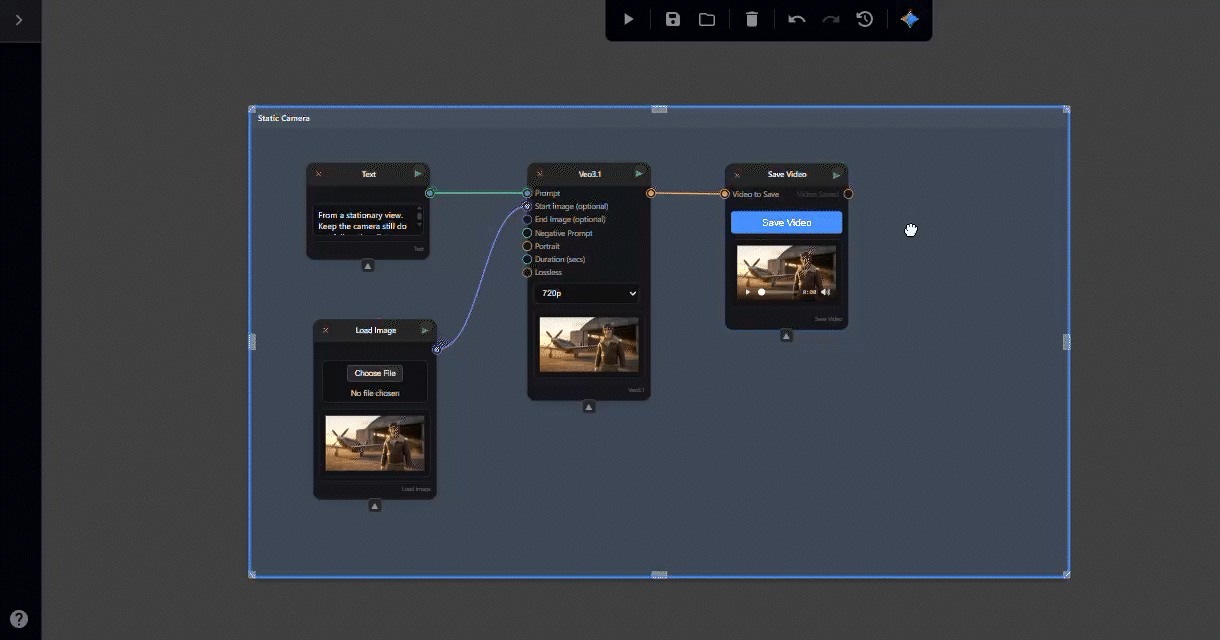Click the Choose File button
This screenshot has width=1220, height=640.
point(375,373)
